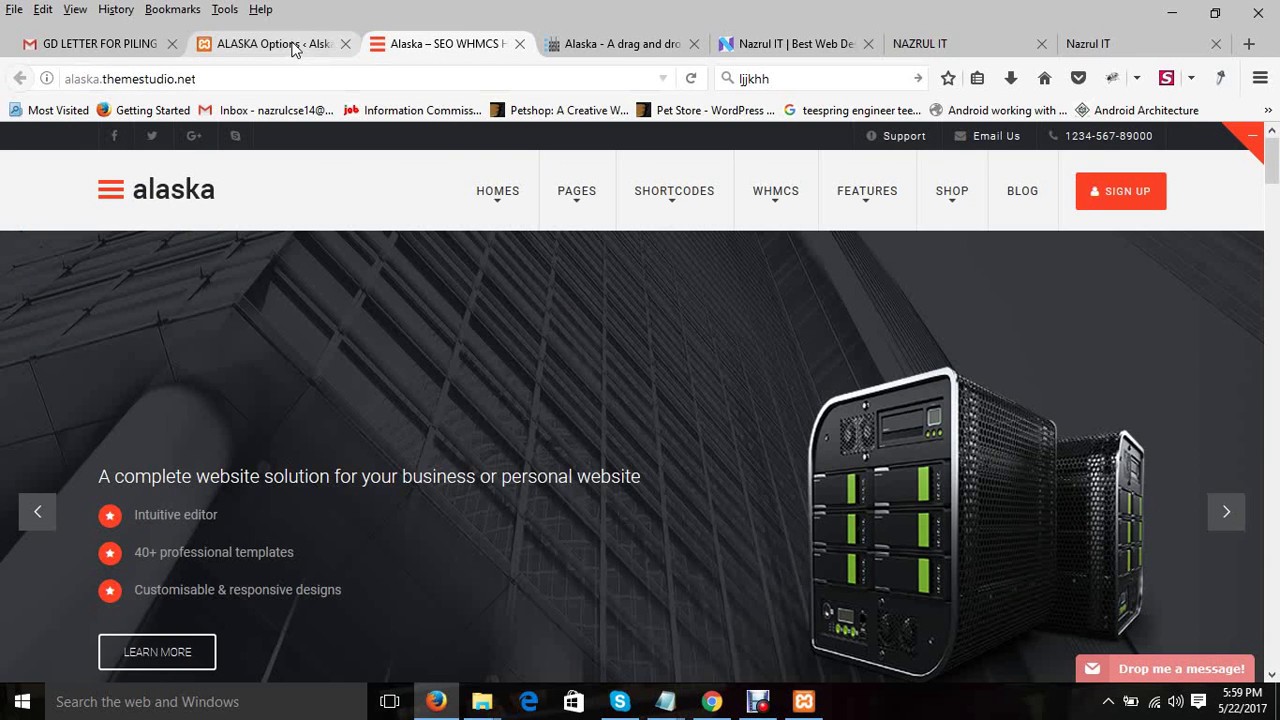Close the Alaska SEO WHMCS tab

[x=520, y=44]
